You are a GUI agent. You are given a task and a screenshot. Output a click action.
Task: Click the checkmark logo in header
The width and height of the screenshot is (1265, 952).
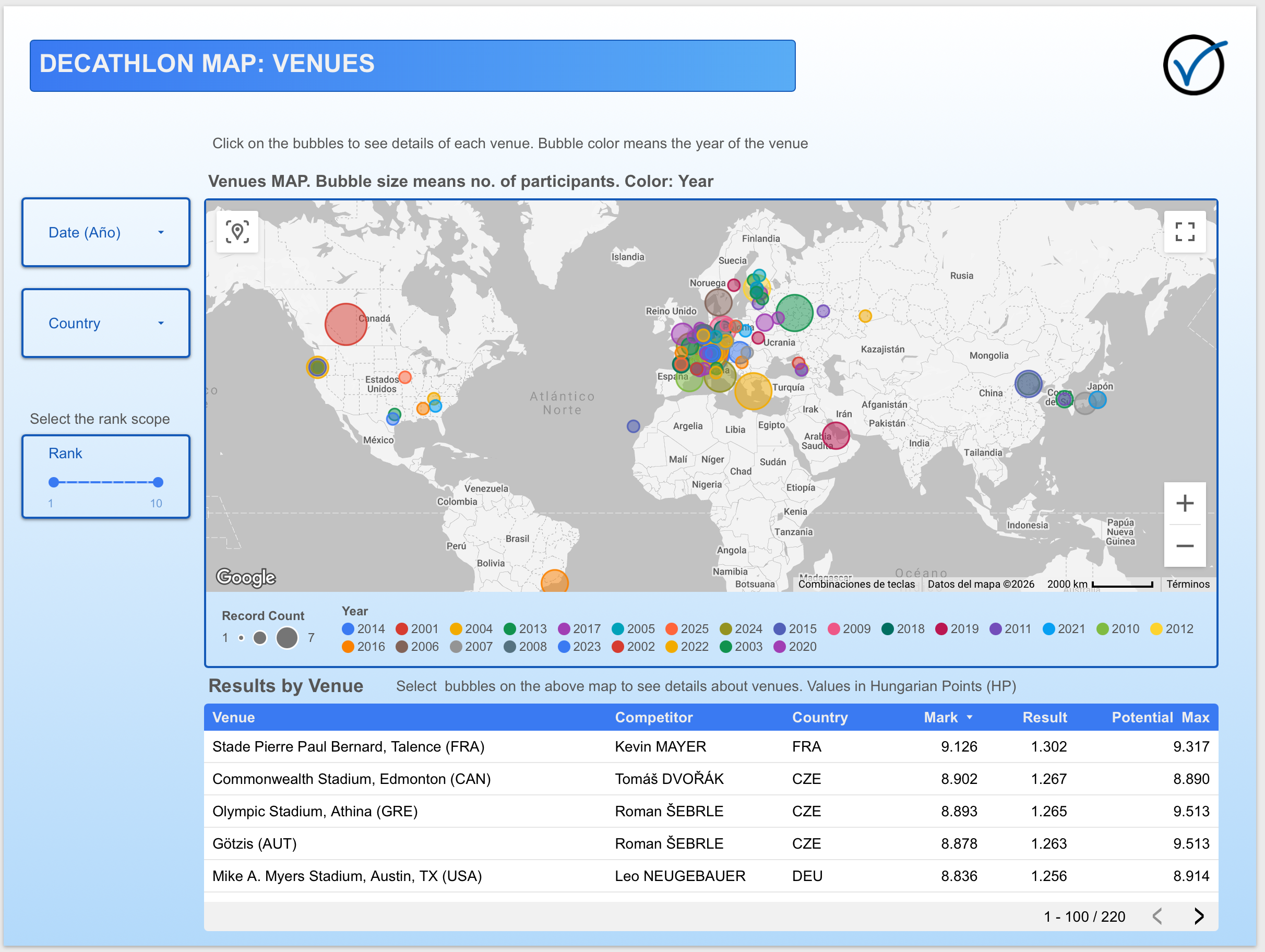click(1194, 65)
